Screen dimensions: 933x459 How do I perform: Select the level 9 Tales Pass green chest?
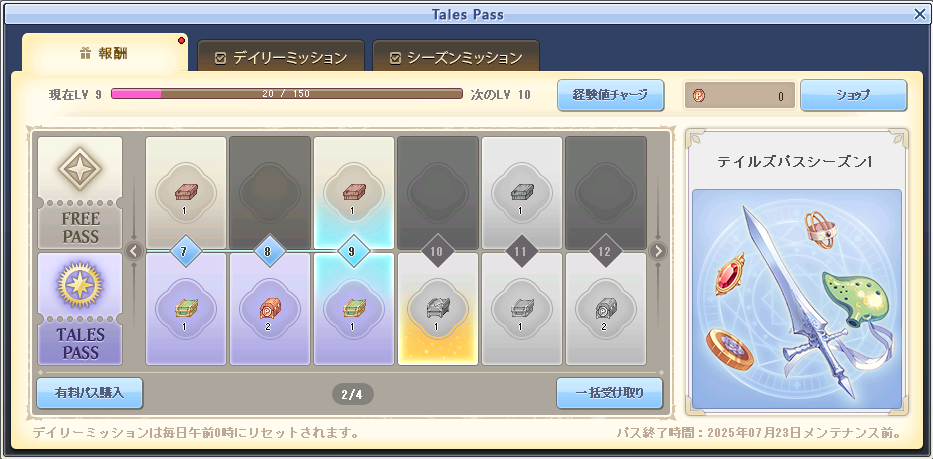(353, 309)
